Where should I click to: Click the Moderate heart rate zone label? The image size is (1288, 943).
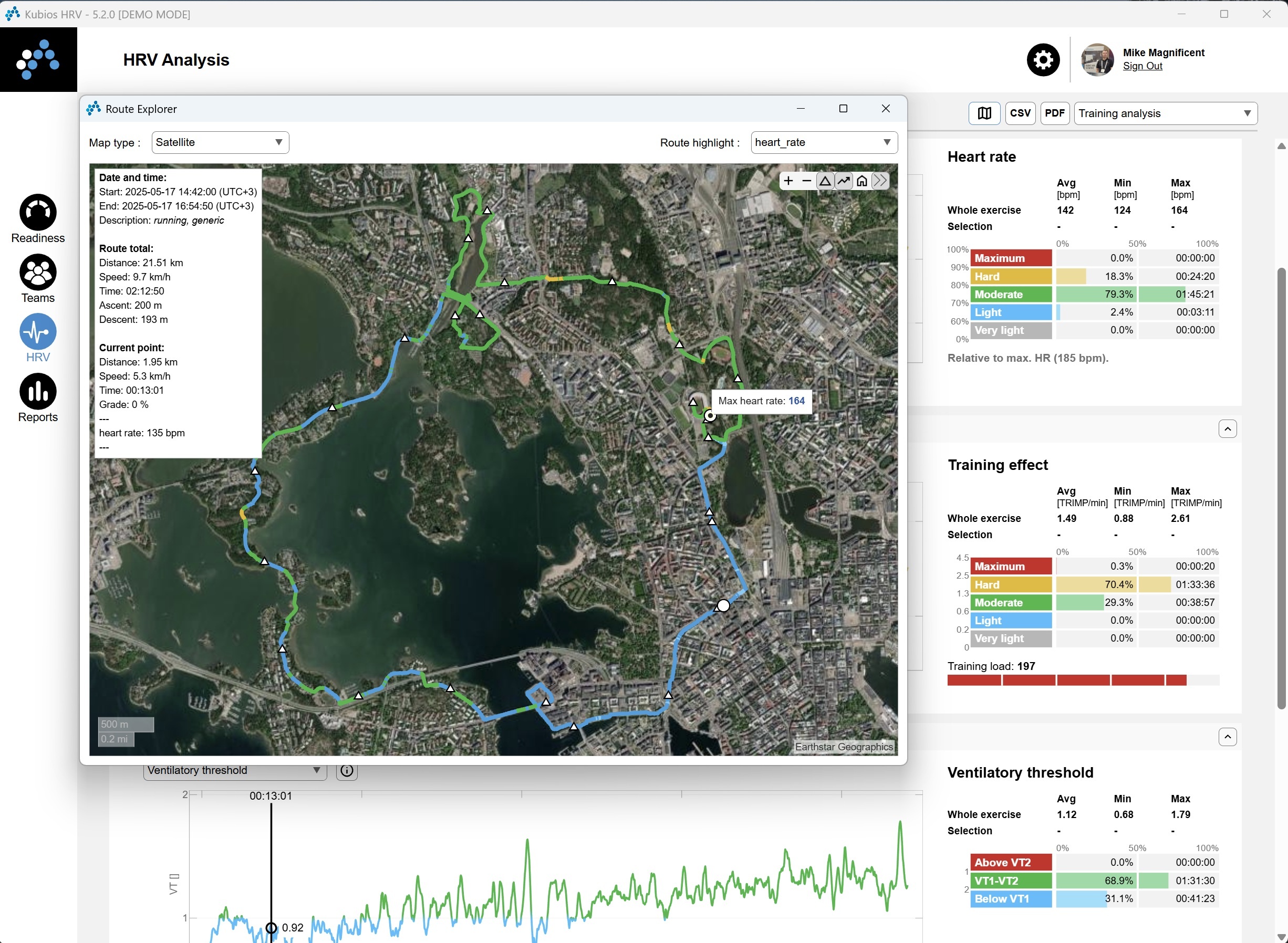point(1011,295)
